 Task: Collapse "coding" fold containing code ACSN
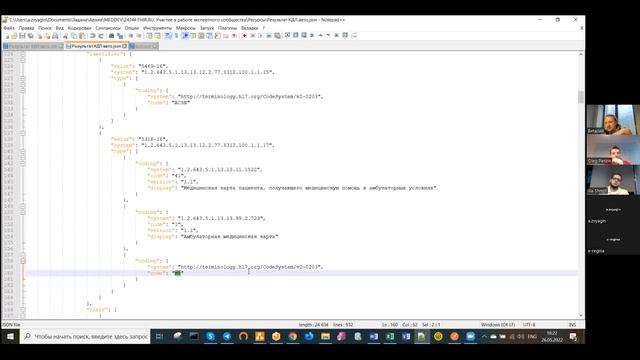[x=23, y=90]
